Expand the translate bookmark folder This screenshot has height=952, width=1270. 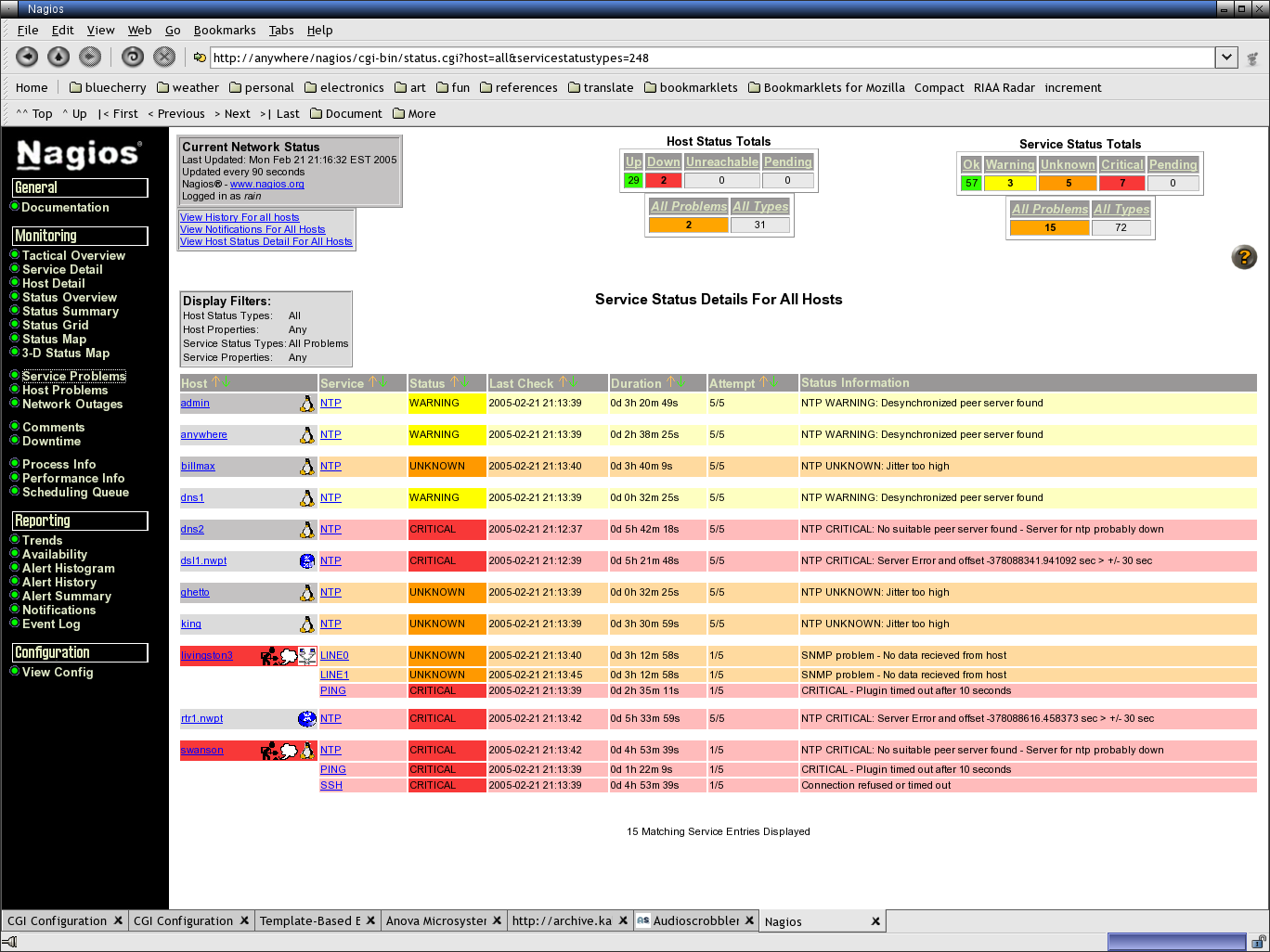tap(601, 87)
